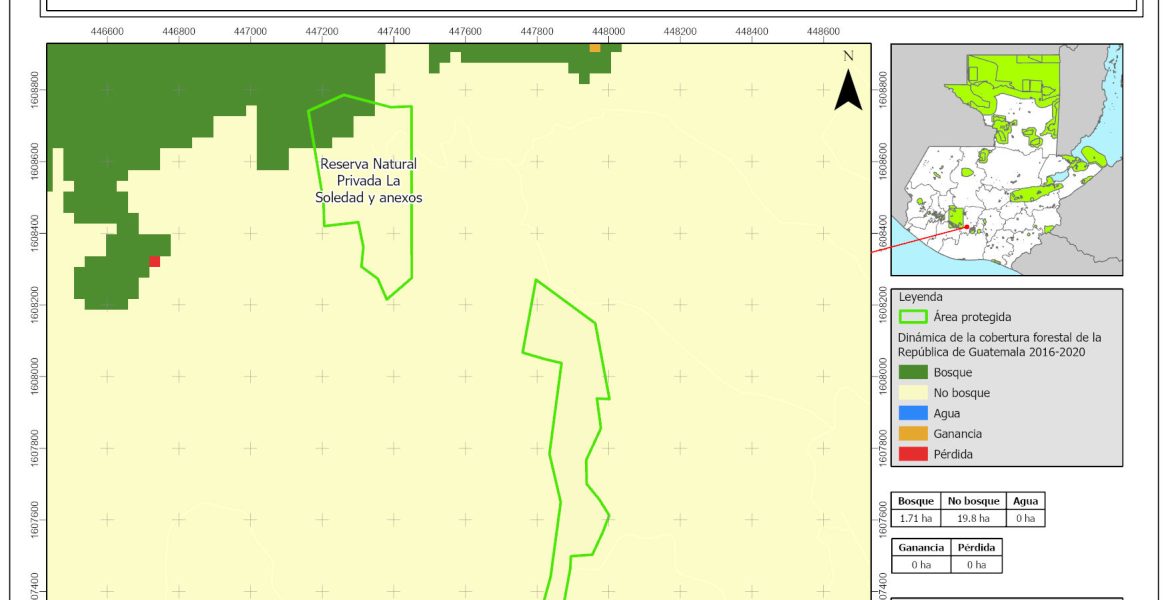Click the legend title about Dinámica de cobertura forestal
Screen dimensions: 1170x600
point(999,344)
